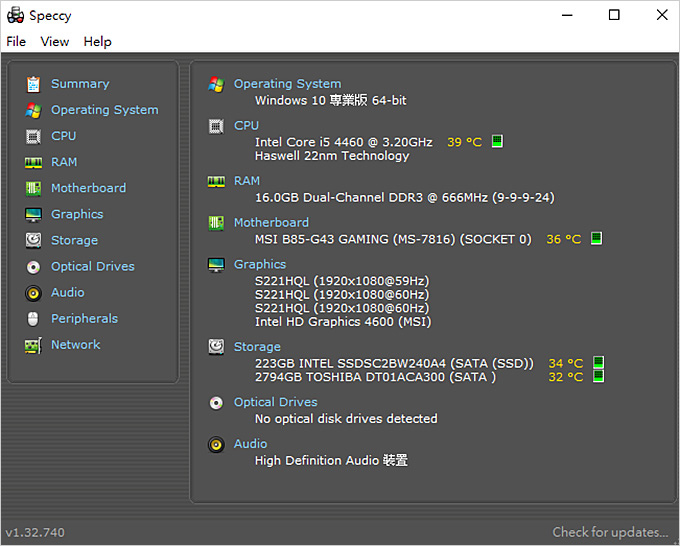
Task: Click the Graphics heading link in summary
Action: 260,264
